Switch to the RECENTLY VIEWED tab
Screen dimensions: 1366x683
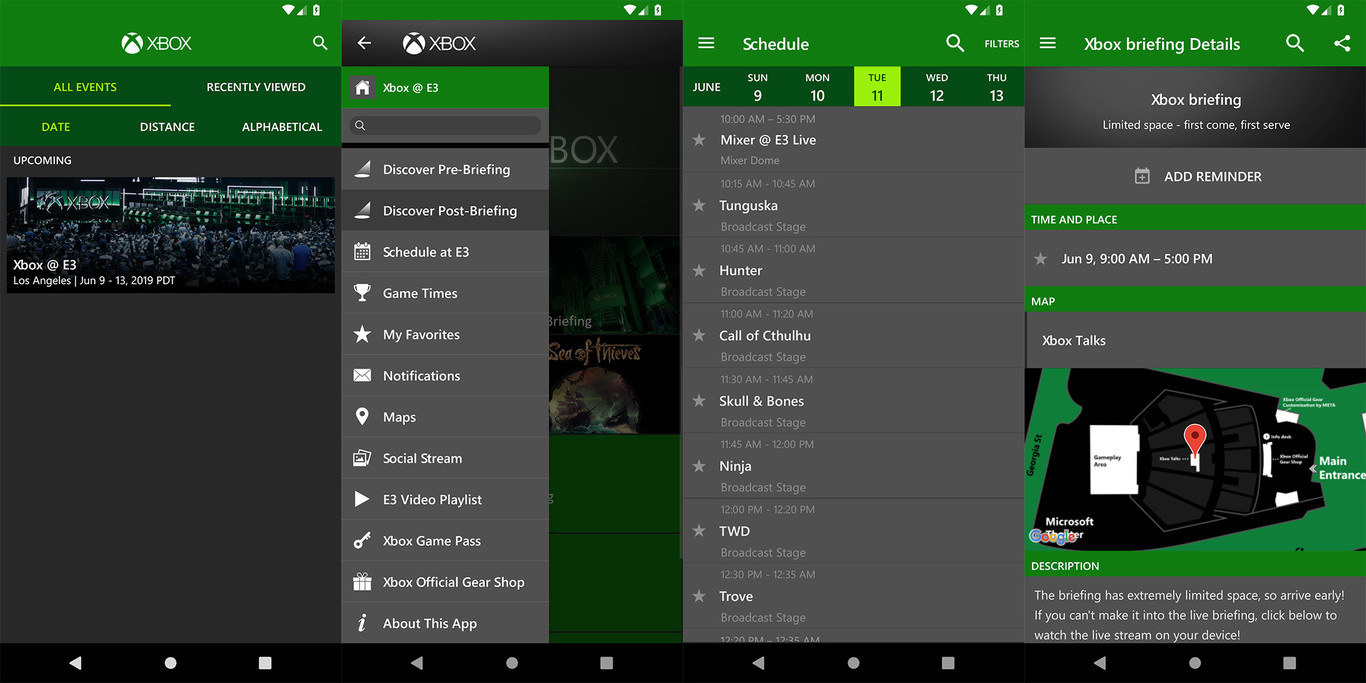(x=256, y=87)
